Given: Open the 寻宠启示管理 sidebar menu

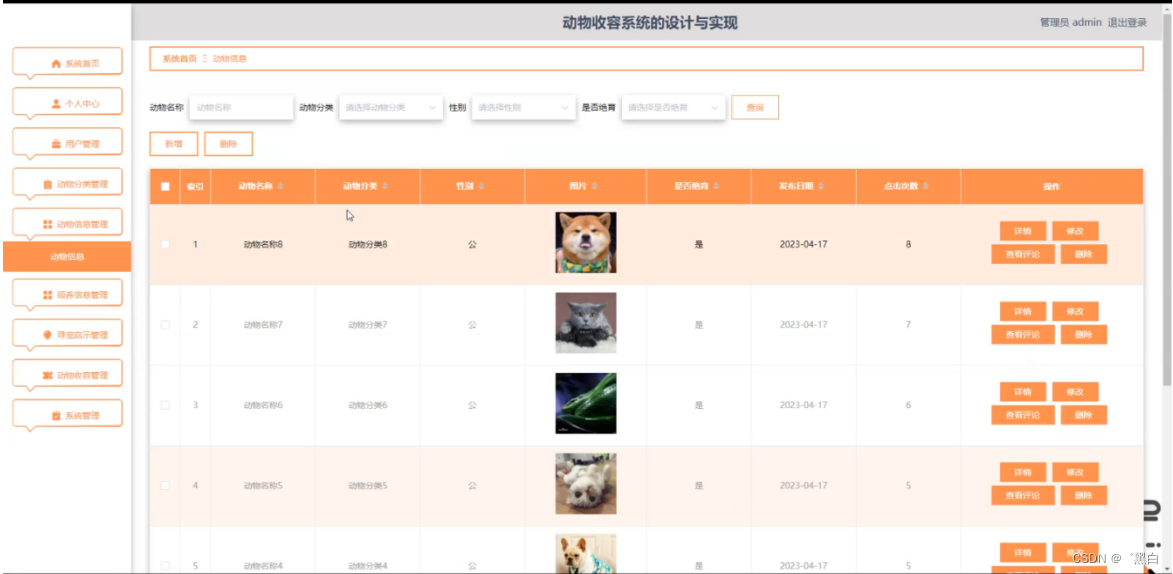Looking at the screenshot, I should (67, 335).
